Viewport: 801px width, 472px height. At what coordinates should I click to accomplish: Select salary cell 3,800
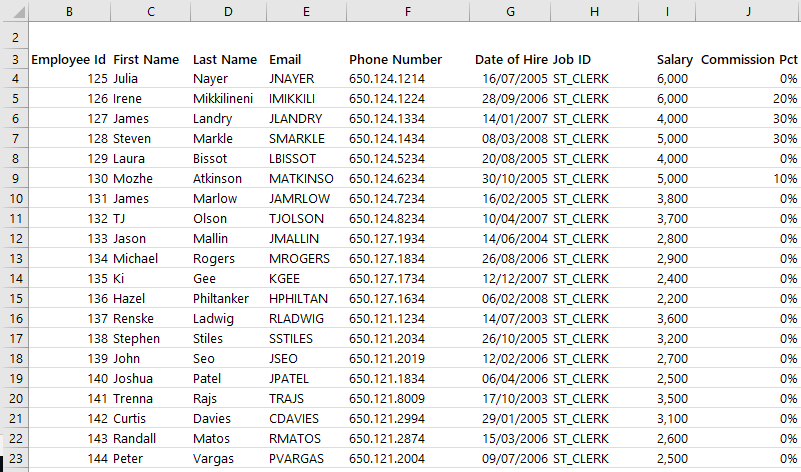pyautogui.click(x=667, y=198)
